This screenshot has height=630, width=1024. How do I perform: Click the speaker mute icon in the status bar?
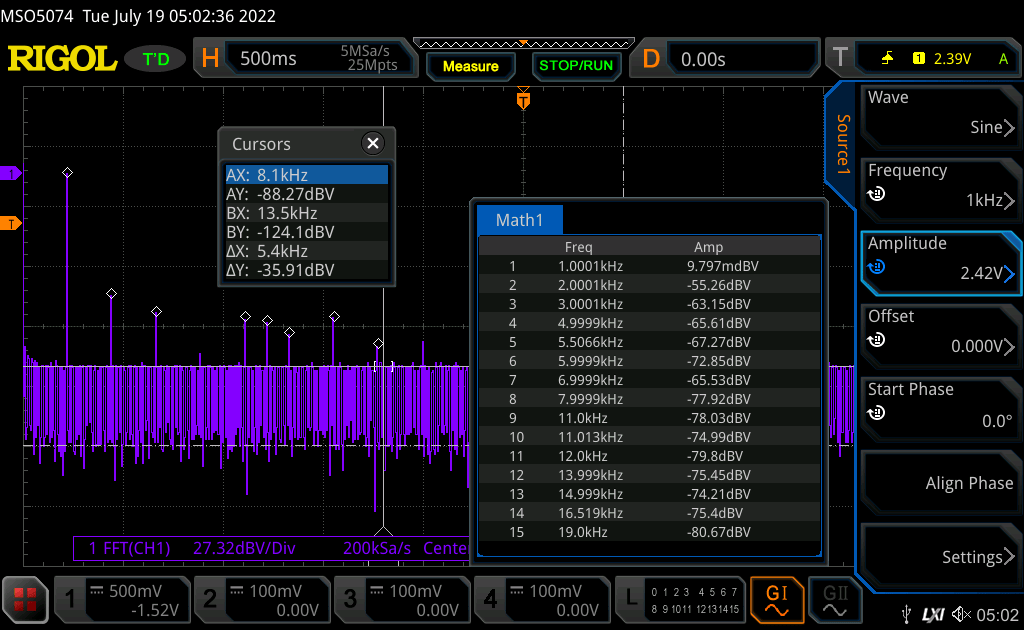pyautogui.click(x=961, y=614)
